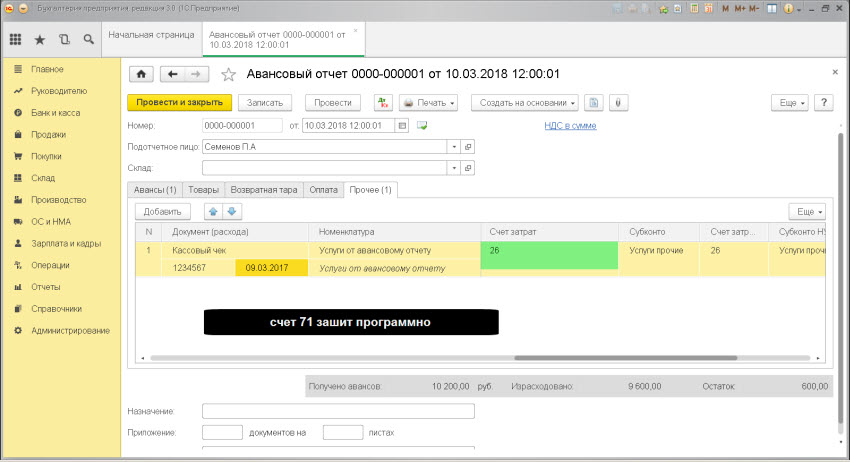
Task: Expand the Печать dropdown button
Action: (x=428, y=103)
